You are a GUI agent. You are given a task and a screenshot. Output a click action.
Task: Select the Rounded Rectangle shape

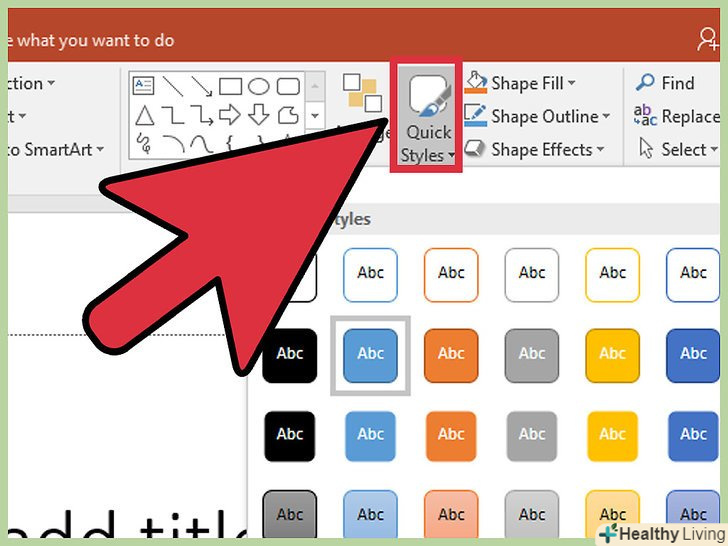pyautogui.click(x=288, y=86)
